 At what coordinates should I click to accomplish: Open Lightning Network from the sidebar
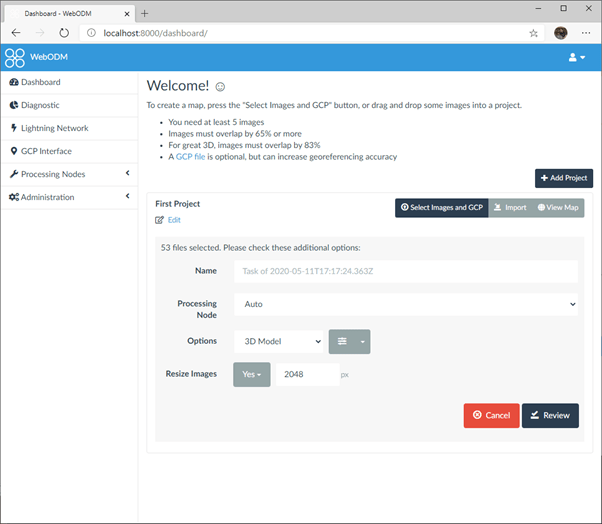pyautogui.click(x=54, y=128)
